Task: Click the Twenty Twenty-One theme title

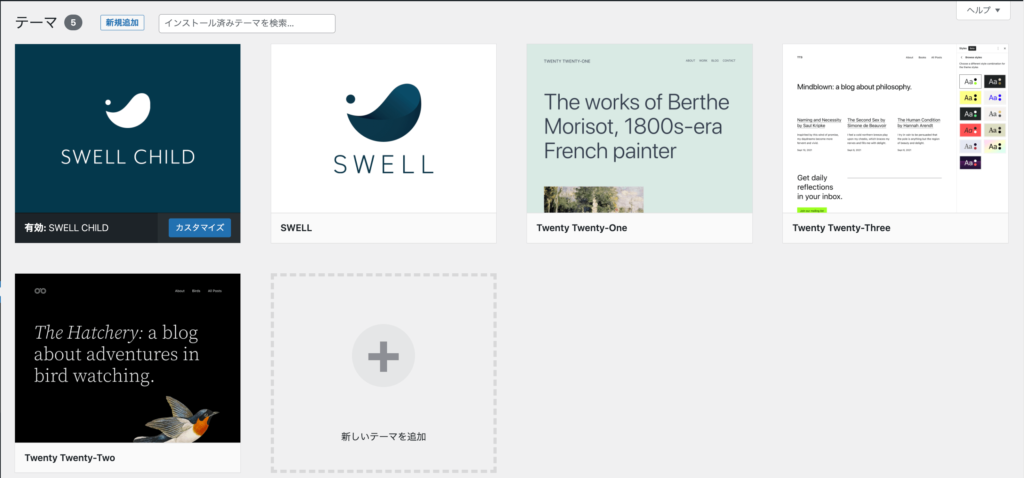Action: click(581, 228)
